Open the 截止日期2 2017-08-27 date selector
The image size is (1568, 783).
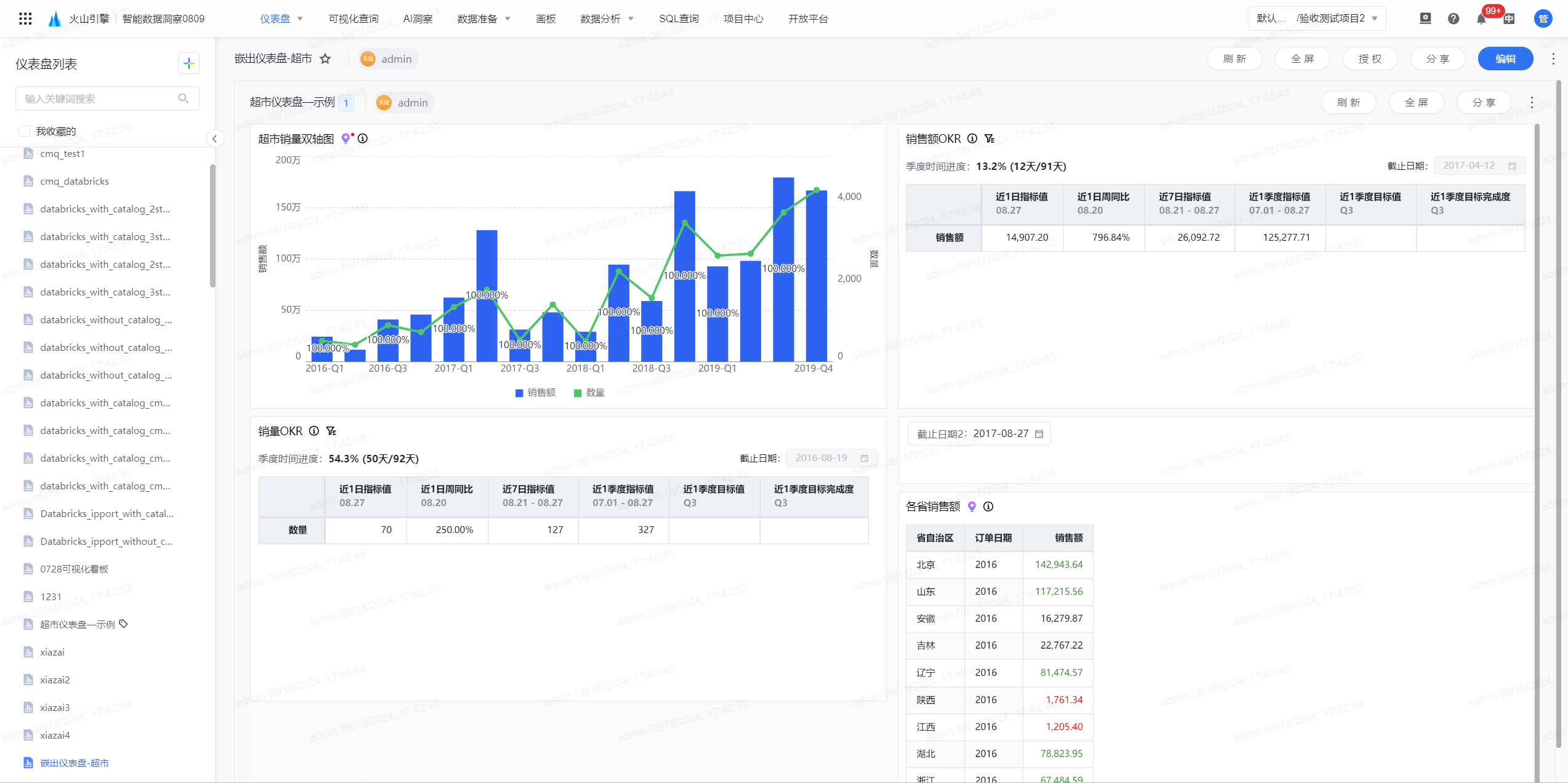pos(979,434)
